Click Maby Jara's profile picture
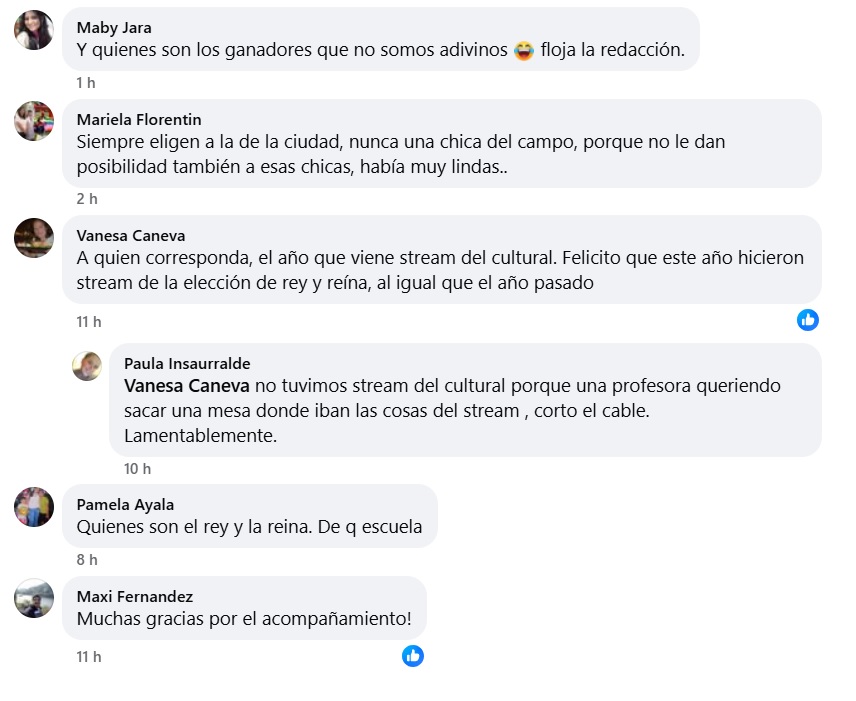 [x=34, y=30]
